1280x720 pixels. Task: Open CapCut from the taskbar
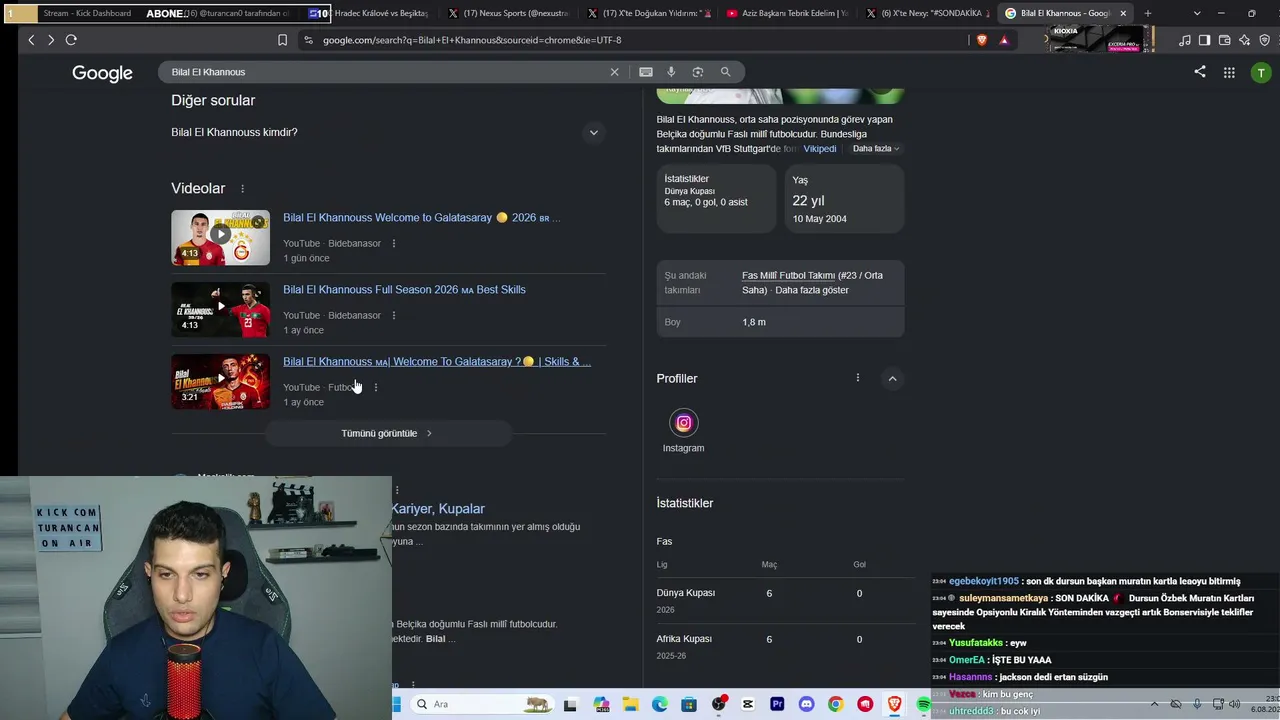click(x=748, y=704)
